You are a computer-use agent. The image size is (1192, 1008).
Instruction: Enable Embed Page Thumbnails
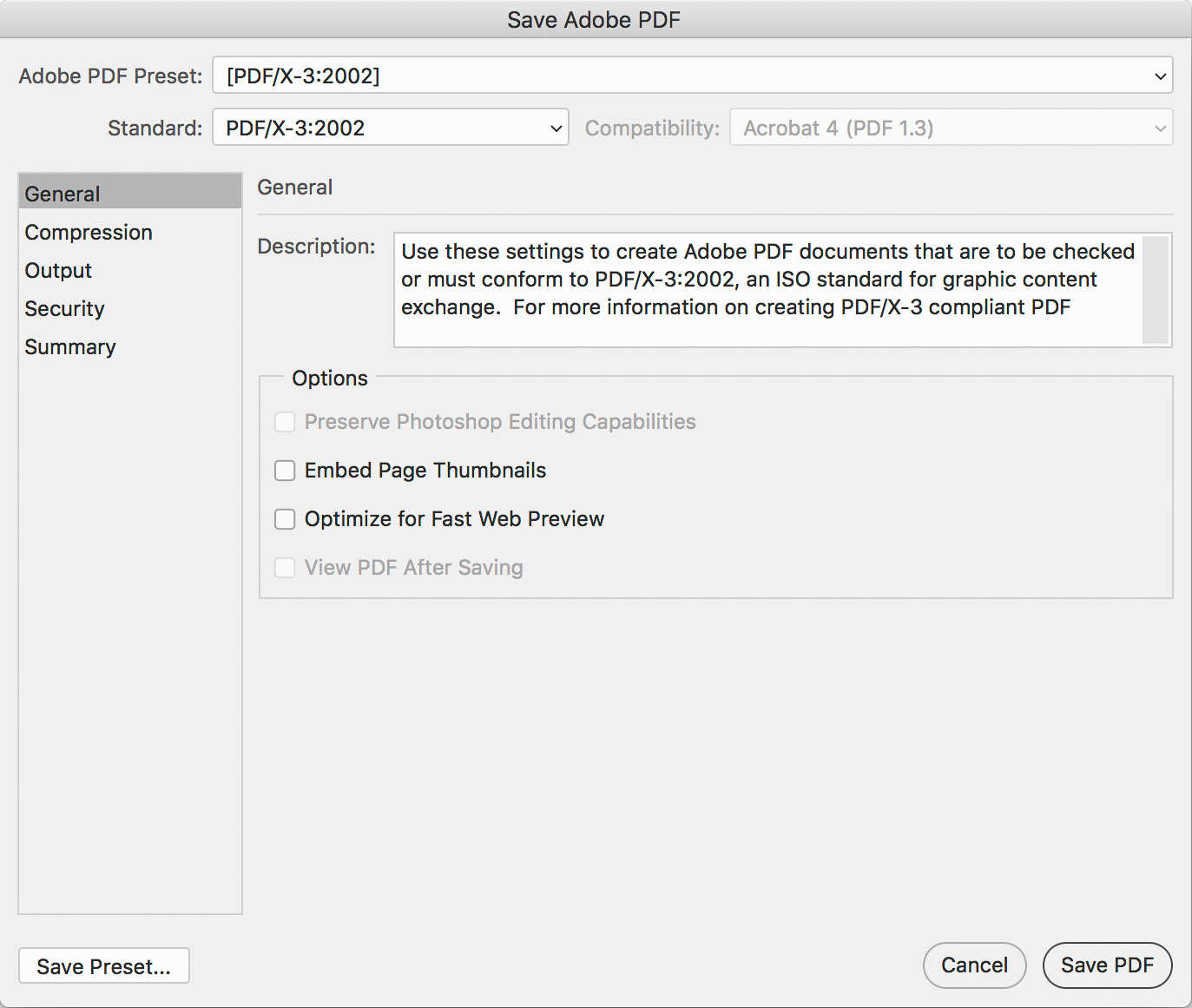pos(285,471)
